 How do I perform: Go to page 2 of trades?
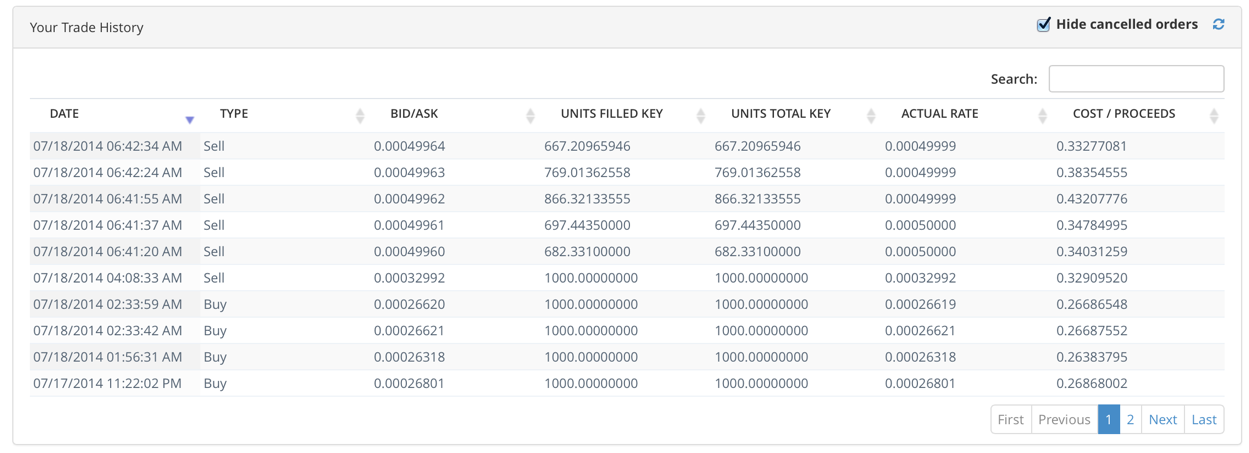[x=1130, y=420]
